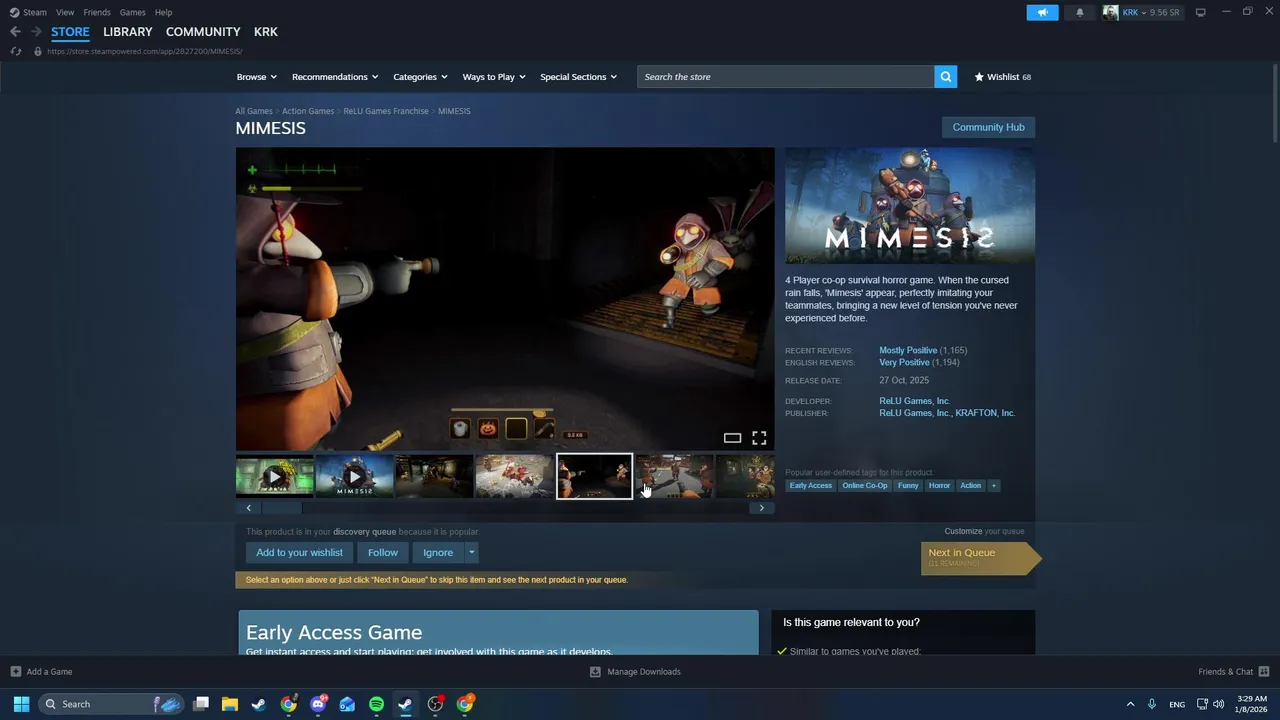The height and width of the screenshot is (720, 1280).
Task: Click the thumbnail strip scrollbar handle
Action: coord(281,508)
